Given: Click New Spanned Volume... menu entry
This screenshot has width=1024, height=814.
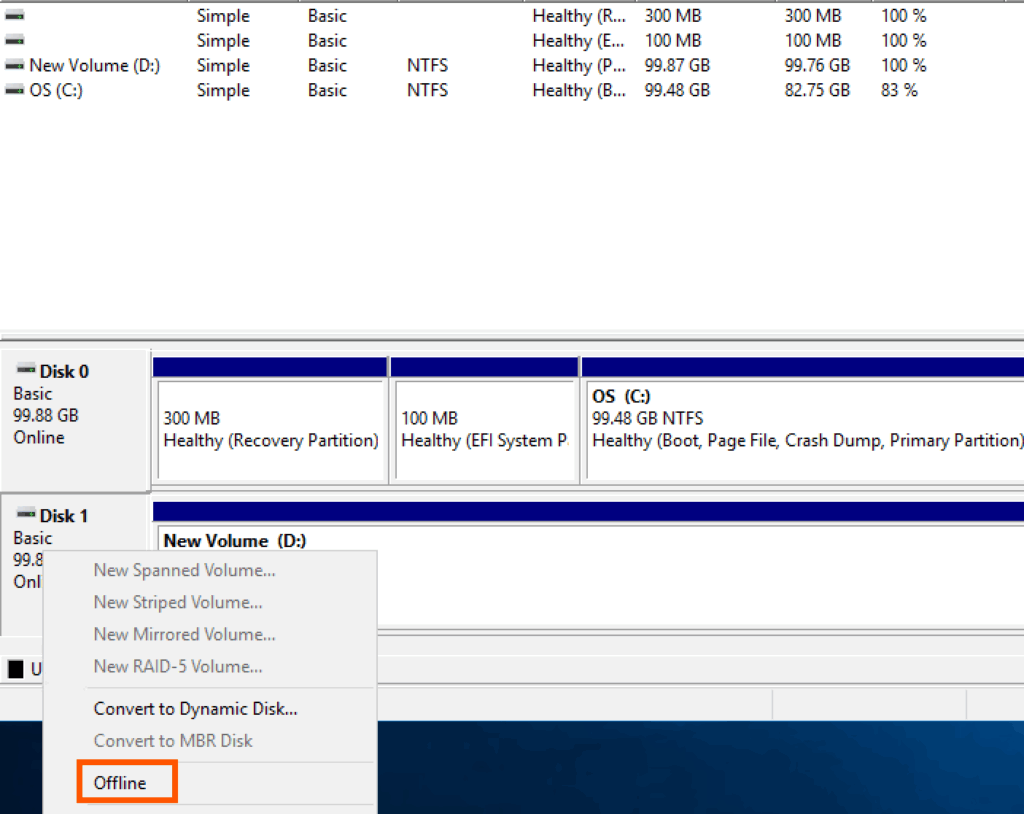Looking at the screenshot, I should tap(185, 570).
